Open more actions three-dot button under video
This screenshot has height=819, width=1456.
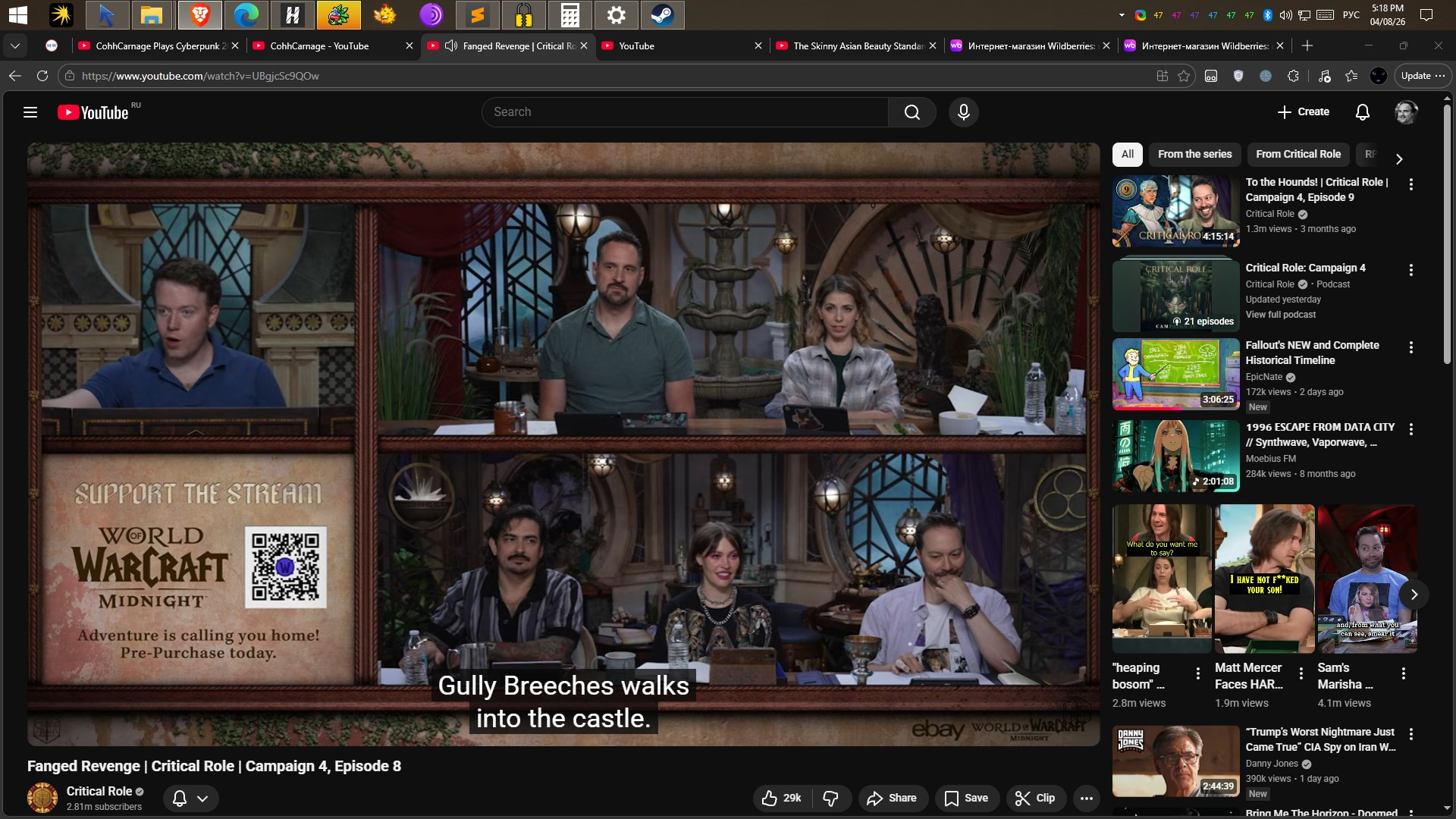pos(1086,798)
